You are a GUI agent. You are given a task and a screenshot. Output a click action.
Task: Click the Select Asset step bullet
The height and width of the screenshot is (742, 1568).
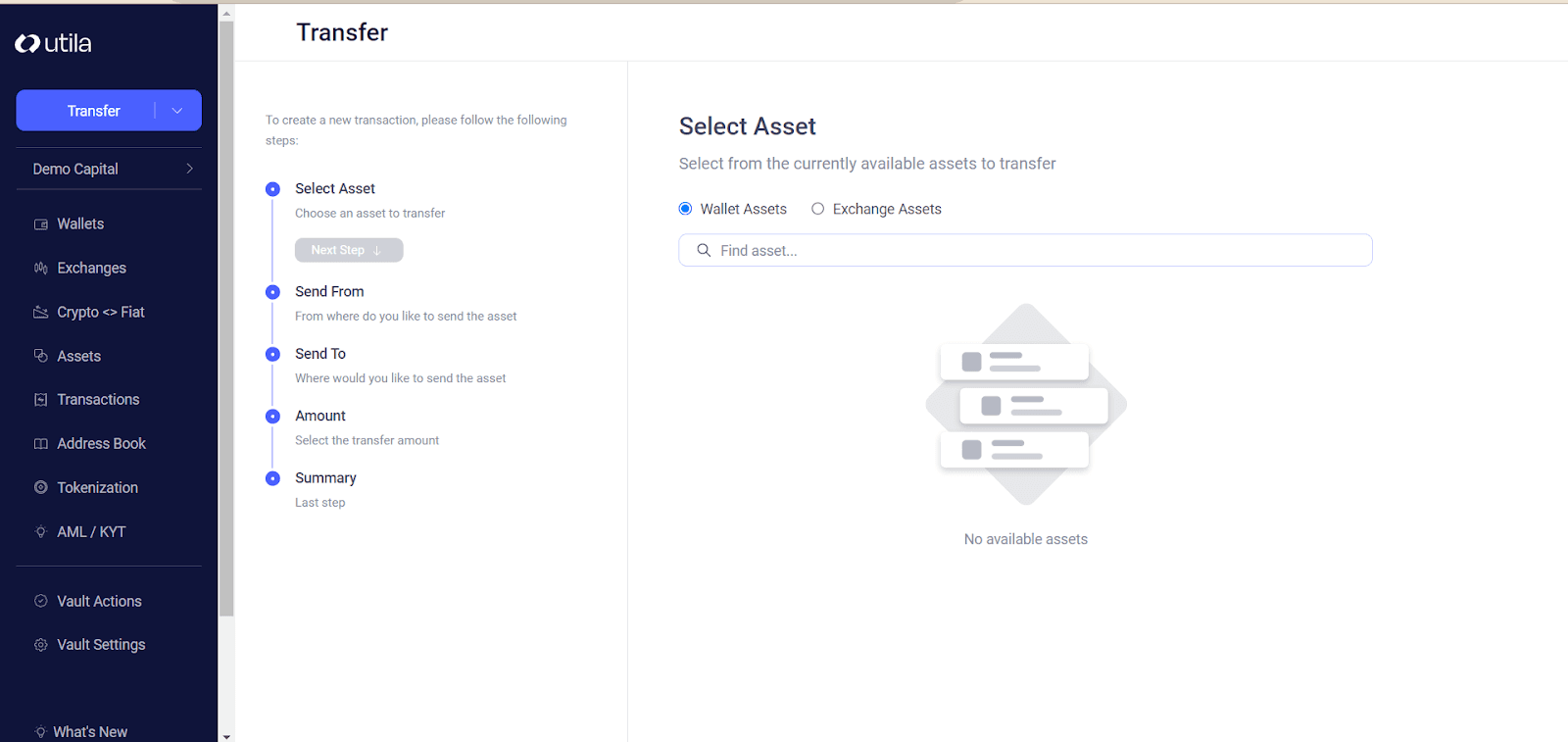pos(273,189)
